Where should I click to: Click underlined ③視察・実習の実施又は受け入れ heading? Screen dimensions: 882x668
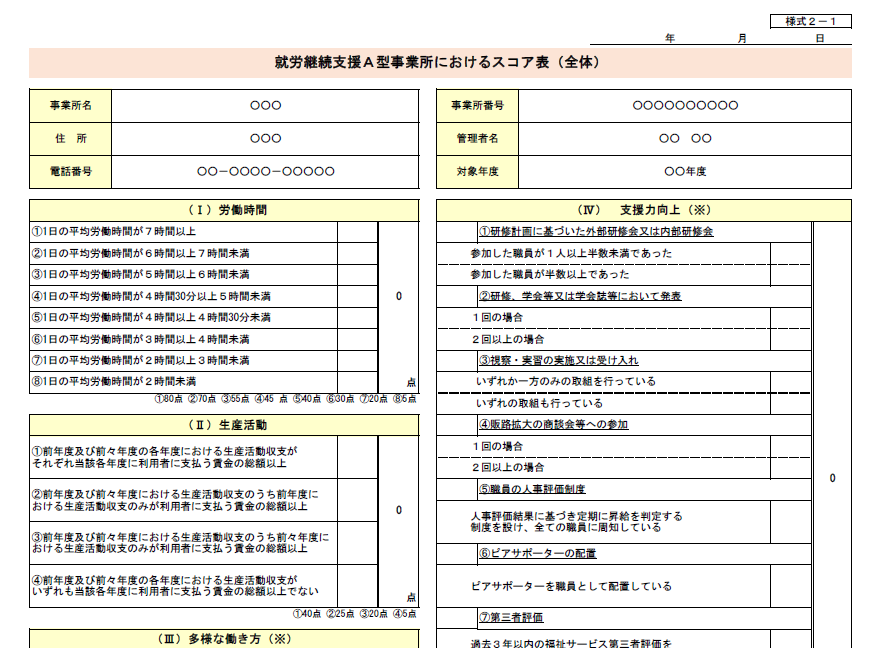tap(558, 360)
